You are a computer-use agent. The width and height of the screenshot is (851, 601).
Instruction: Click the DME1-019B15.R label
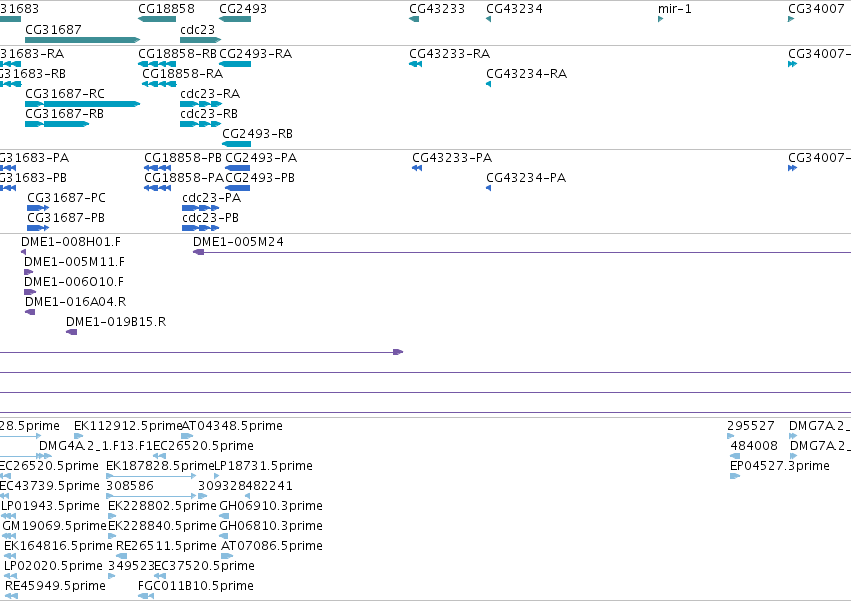click(116, 322)
